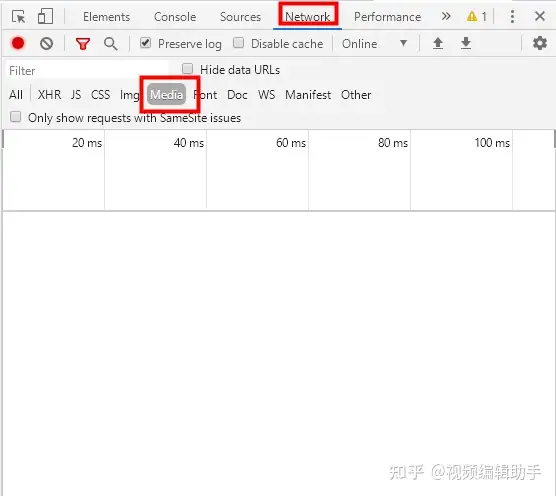Screen dimensions: 556x496
Task: Filter requests by Manifest
Action: pyautogui.click(x=308, y=95)
